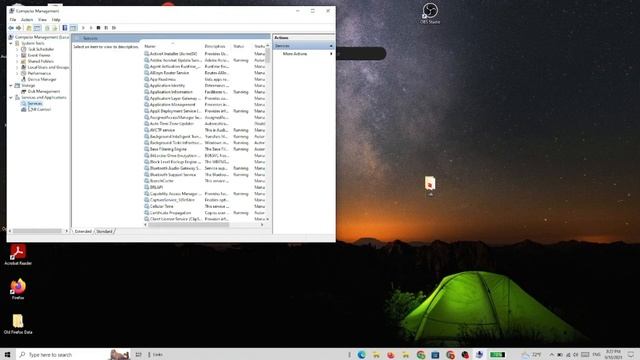This screenshot has width=640, height=360.
Task: Open the Firefox desktop icon
Action: (18, 289)
